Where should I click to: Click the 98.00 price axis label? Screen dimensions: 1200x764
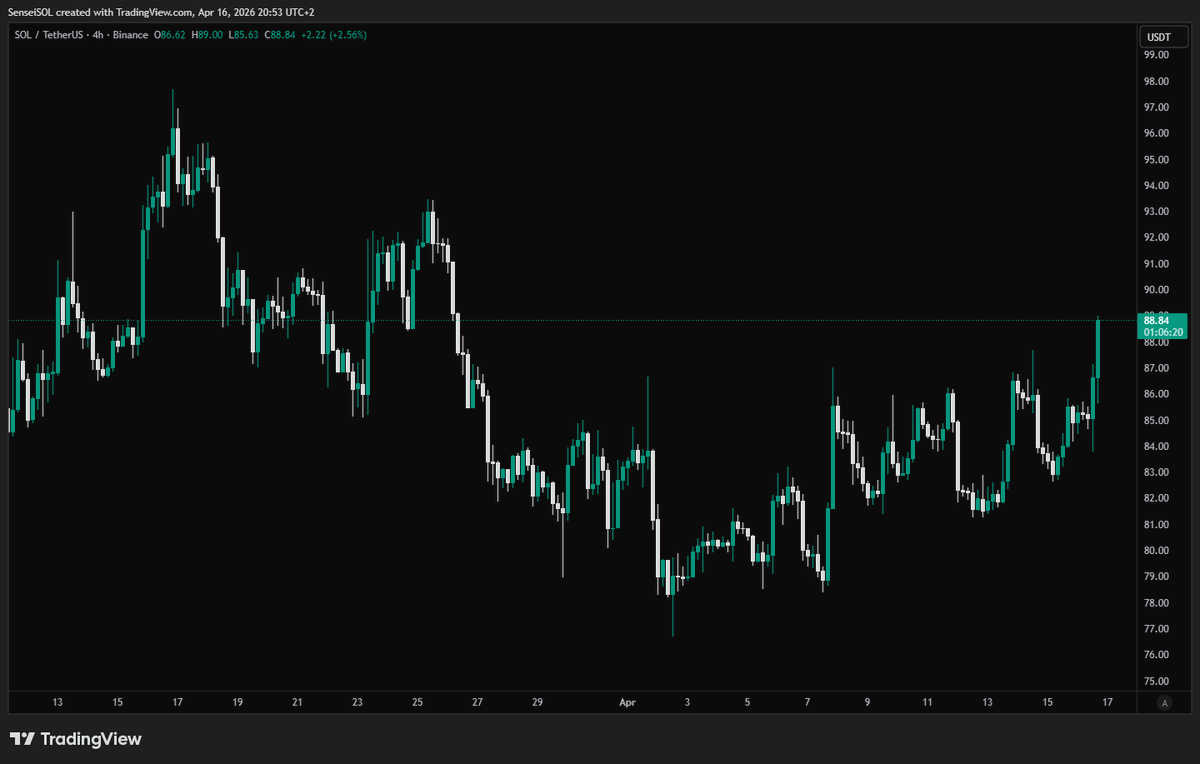click(1157, 81)
